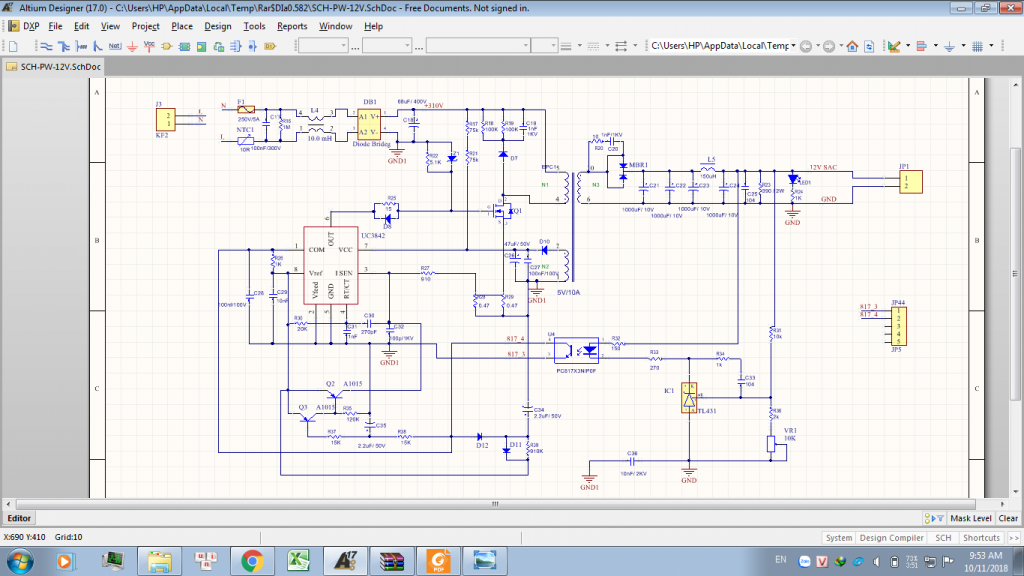
Task: Open the Reports menu
Action: tap(292, 26)
